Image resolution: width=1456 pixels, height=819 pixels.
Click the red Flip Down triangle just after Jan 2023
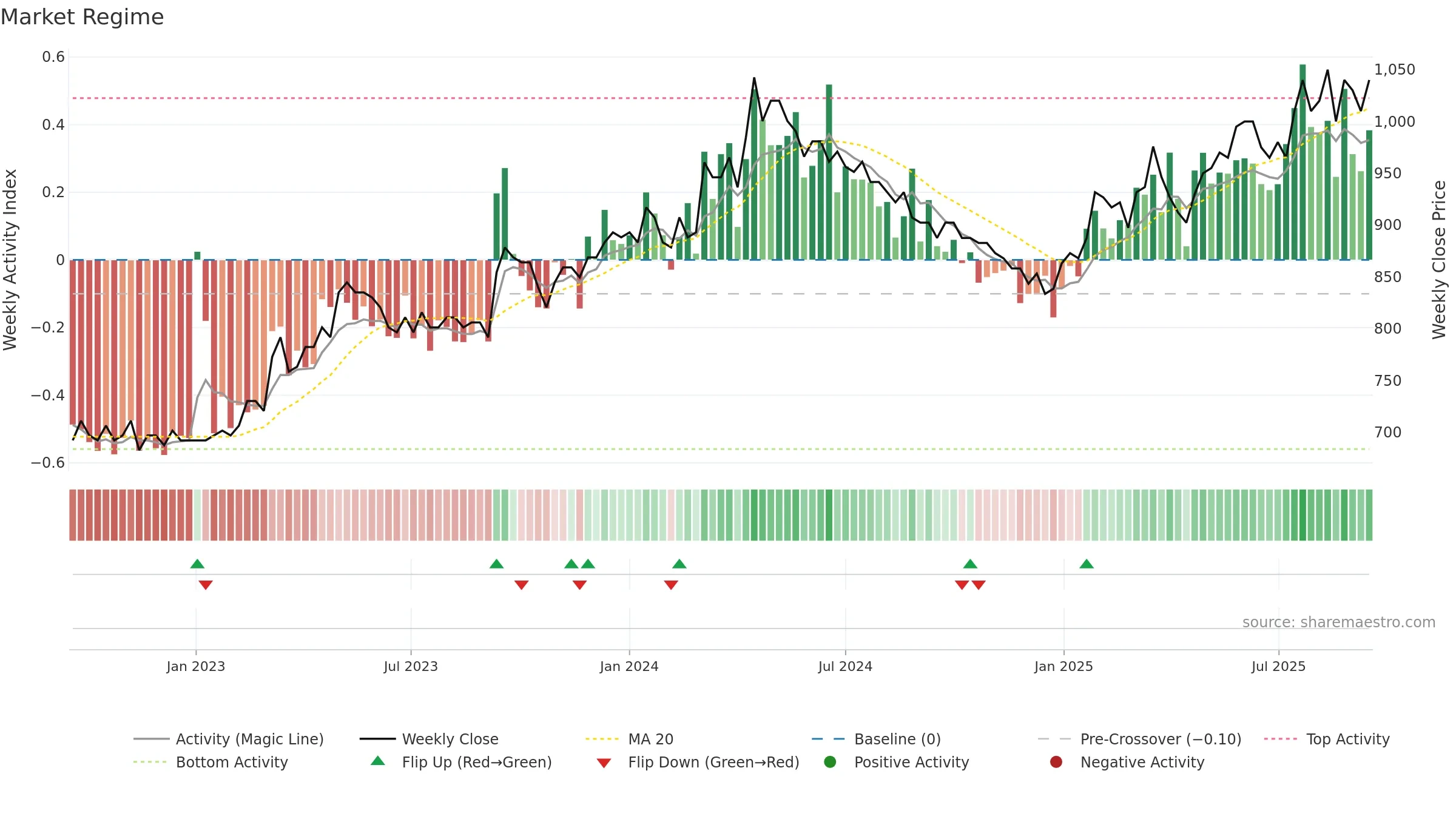[206, 585]
